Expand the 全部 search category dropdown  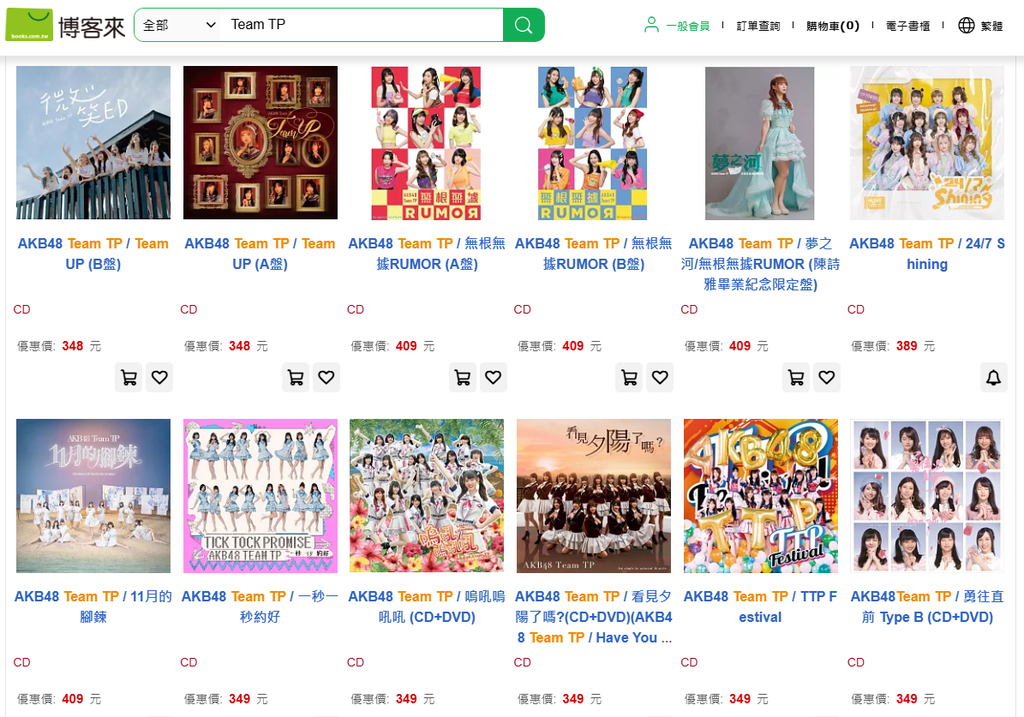179,25
